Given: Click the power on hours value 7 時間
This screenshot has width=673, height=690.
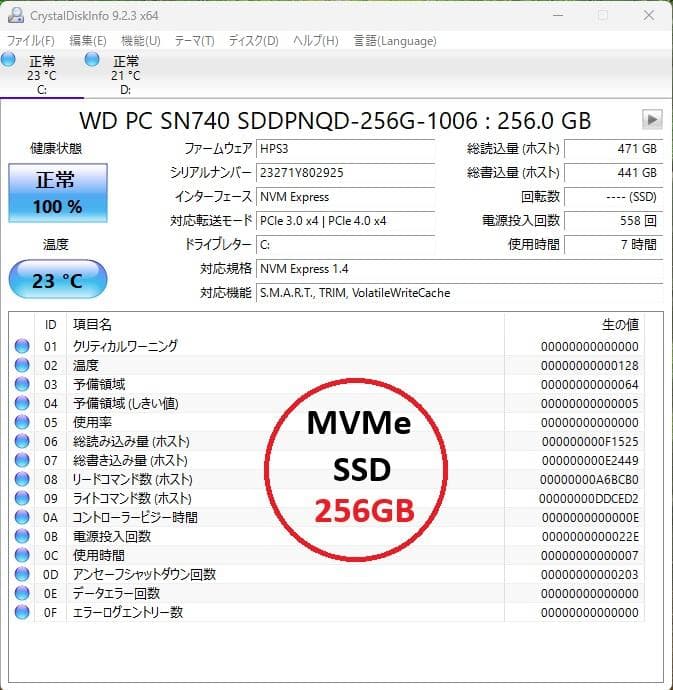Looking at the screenshot, I should tap(613, 245).
